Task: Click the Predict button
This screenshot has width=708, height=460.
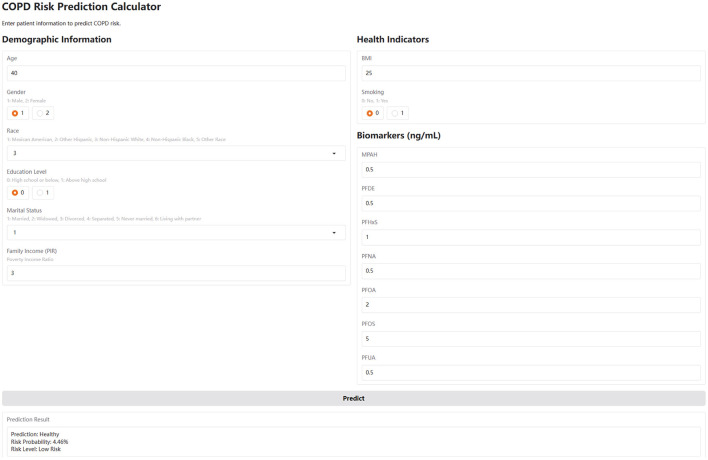Action: tap(354, 398)
